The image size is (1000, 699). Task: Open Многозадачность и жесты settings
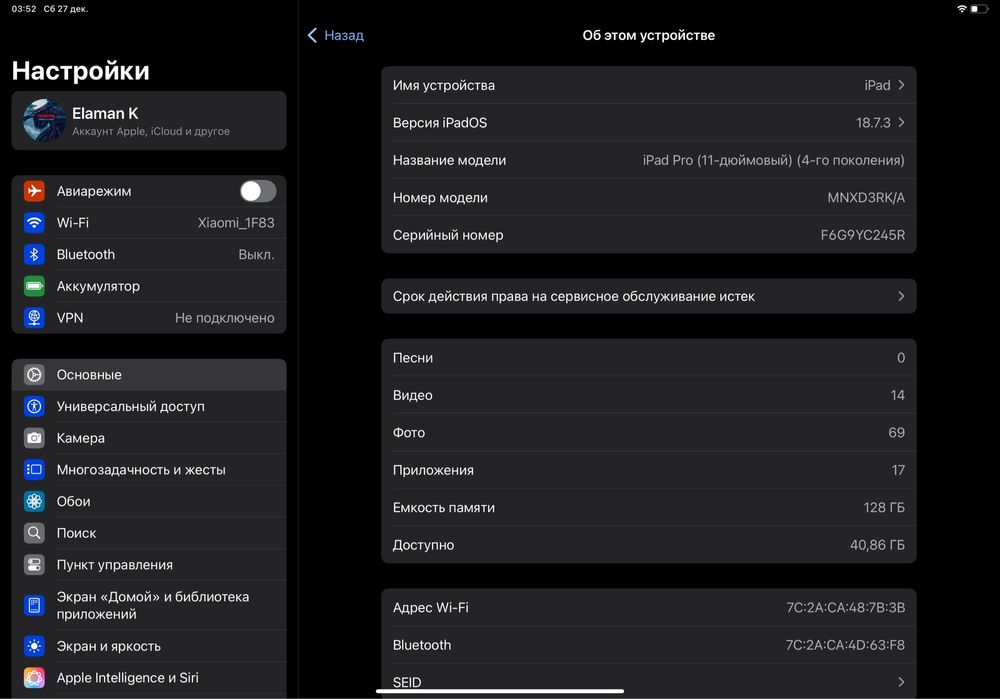pyautogui.click(x=149, y=469)
